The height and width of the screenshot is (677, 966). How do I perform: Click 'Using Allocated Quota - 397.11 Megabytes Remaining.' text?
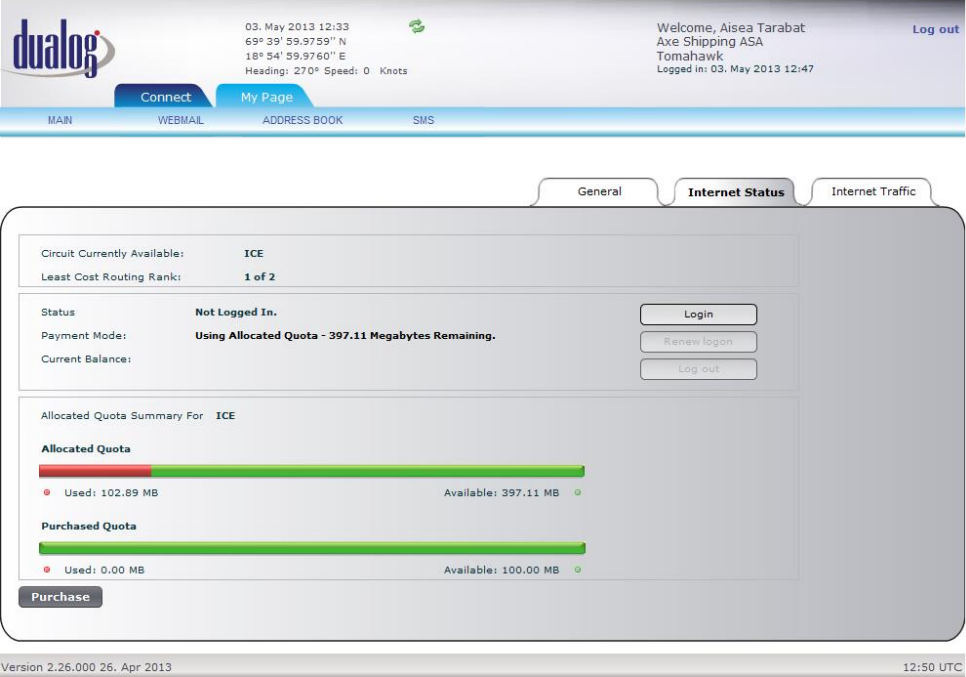coord(345,336)
